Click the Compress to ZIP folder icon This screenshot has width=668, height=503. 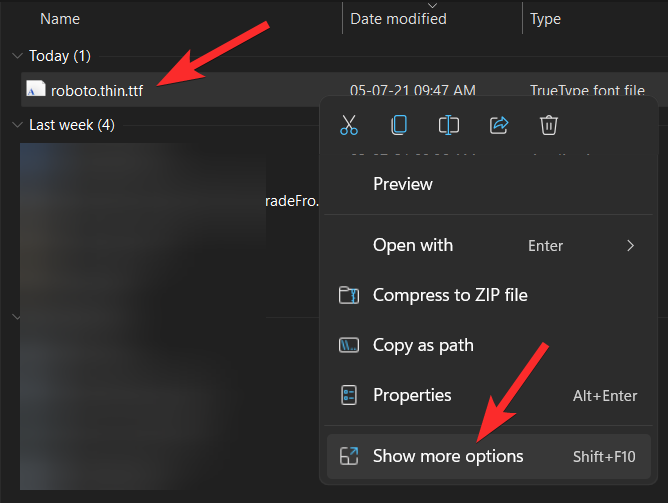pyautogui.click(x=349, y=295)
